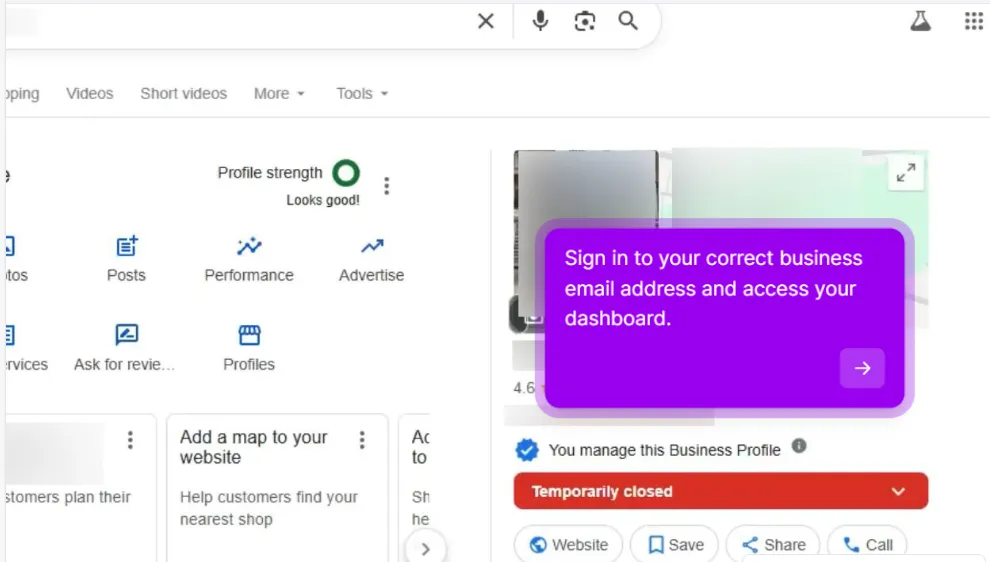Click into the search input field
Image resolution: width=990 pixels, height=562 pixels.
point(240,21)
